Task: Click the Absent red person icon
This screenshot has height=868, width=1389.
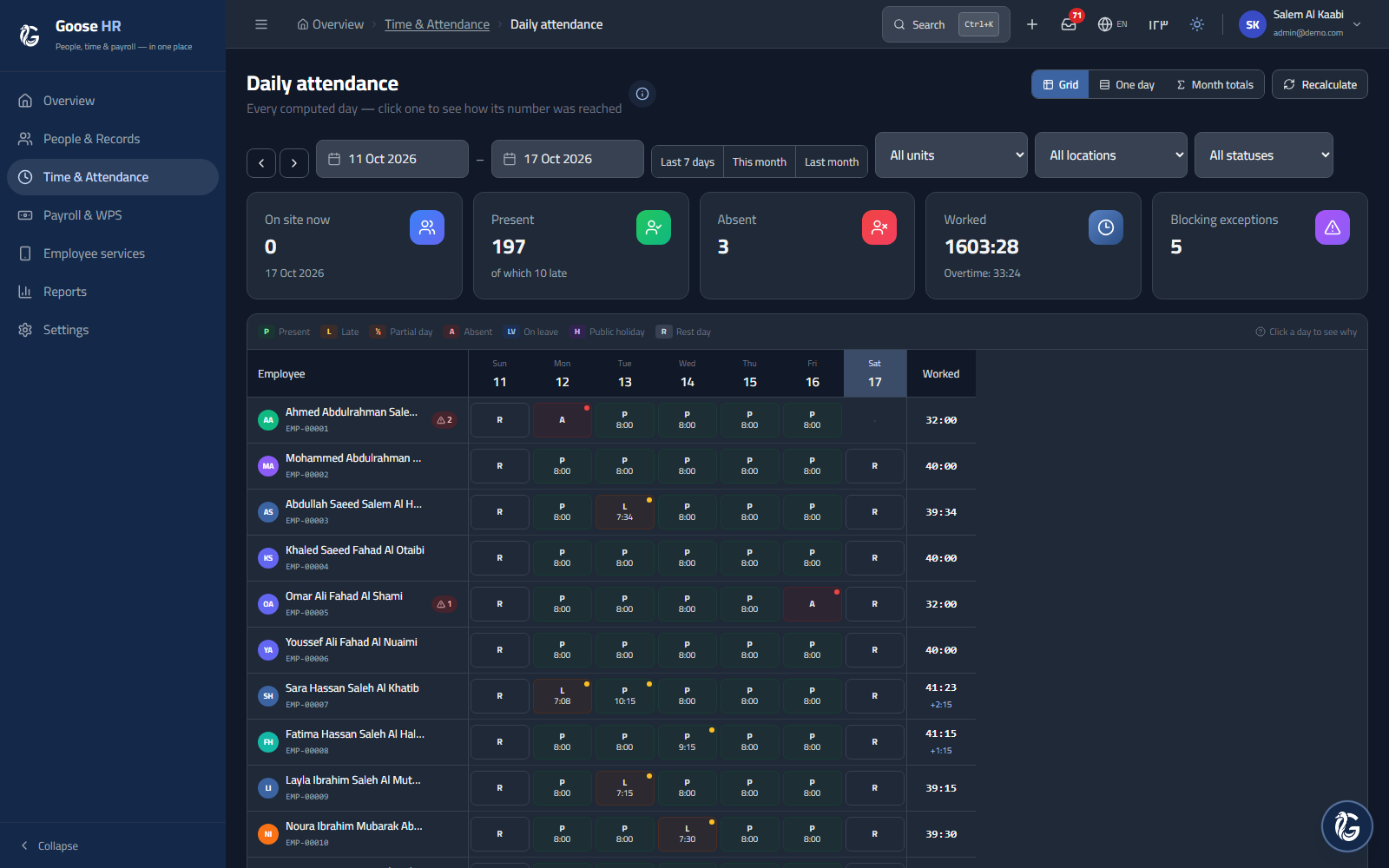Action: tap(879, 227)
